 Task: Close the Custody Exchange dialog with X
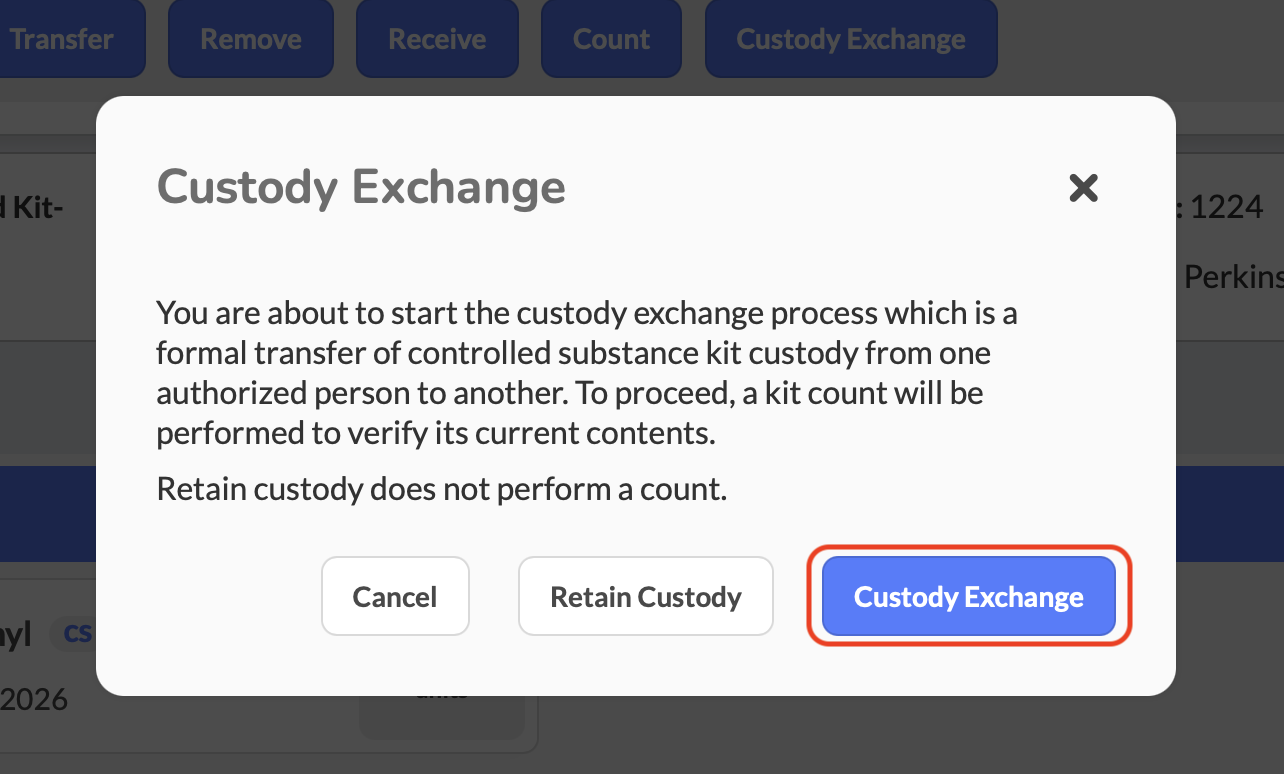coord(1084,188)
